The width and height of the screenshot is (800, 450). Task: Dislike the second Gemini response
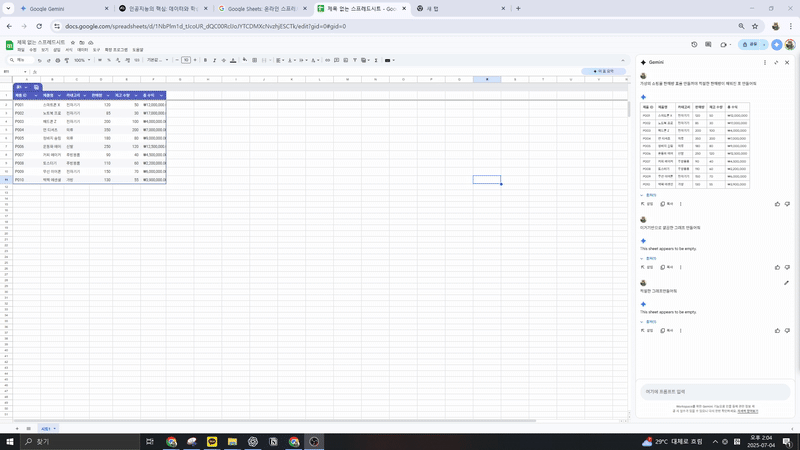click(x=787, y=267)
